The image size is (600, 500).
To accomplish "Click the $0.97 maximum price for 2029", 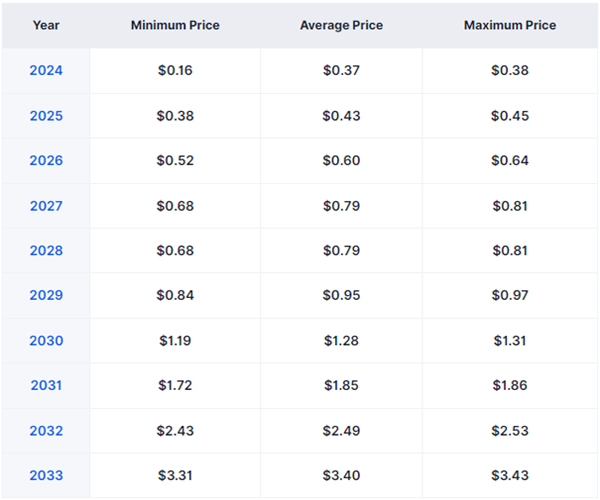I will [510, 296].
